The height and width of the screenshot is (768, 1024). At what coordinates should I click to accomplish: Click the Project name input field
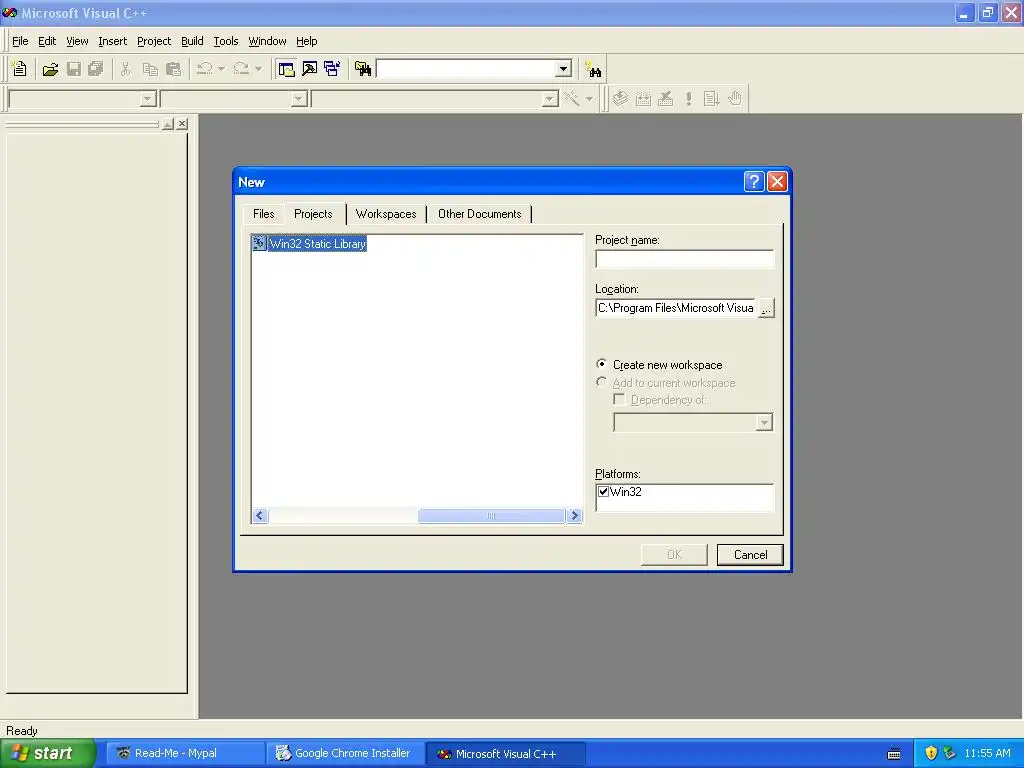tap(684, 259)
